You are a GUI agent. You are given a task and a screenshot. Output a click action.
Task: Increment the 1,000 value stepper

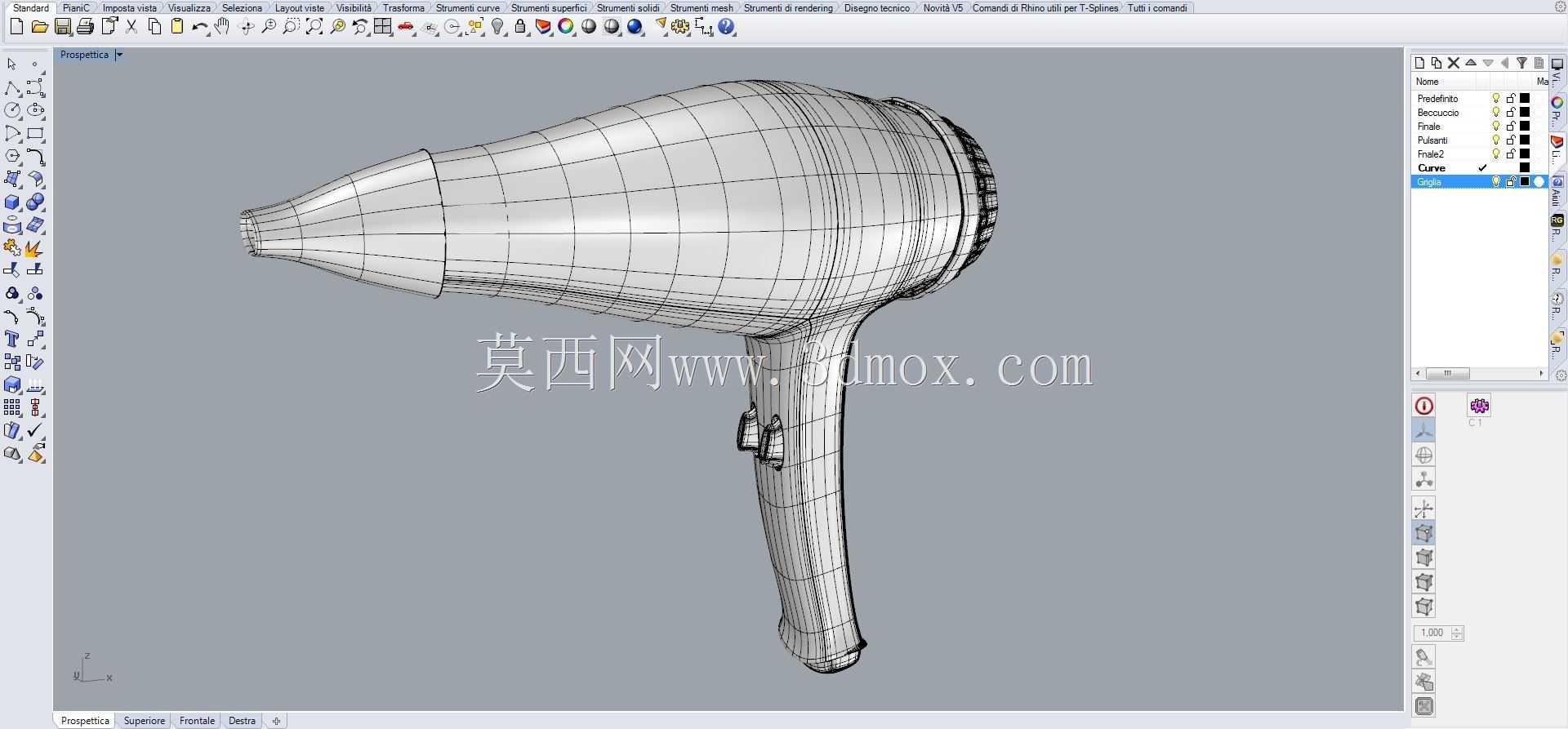pyautogui.click(x=1458, y=629)
